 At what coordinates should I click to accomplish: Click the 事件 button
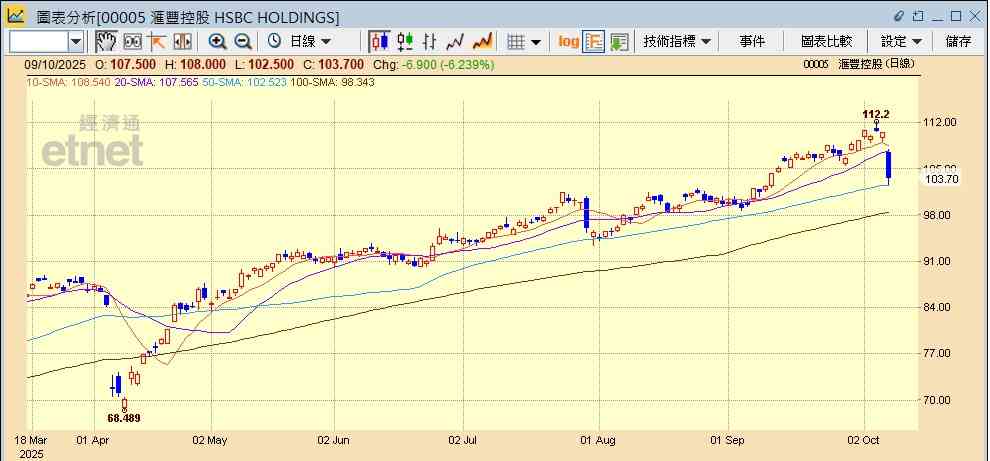coord(752,41)
